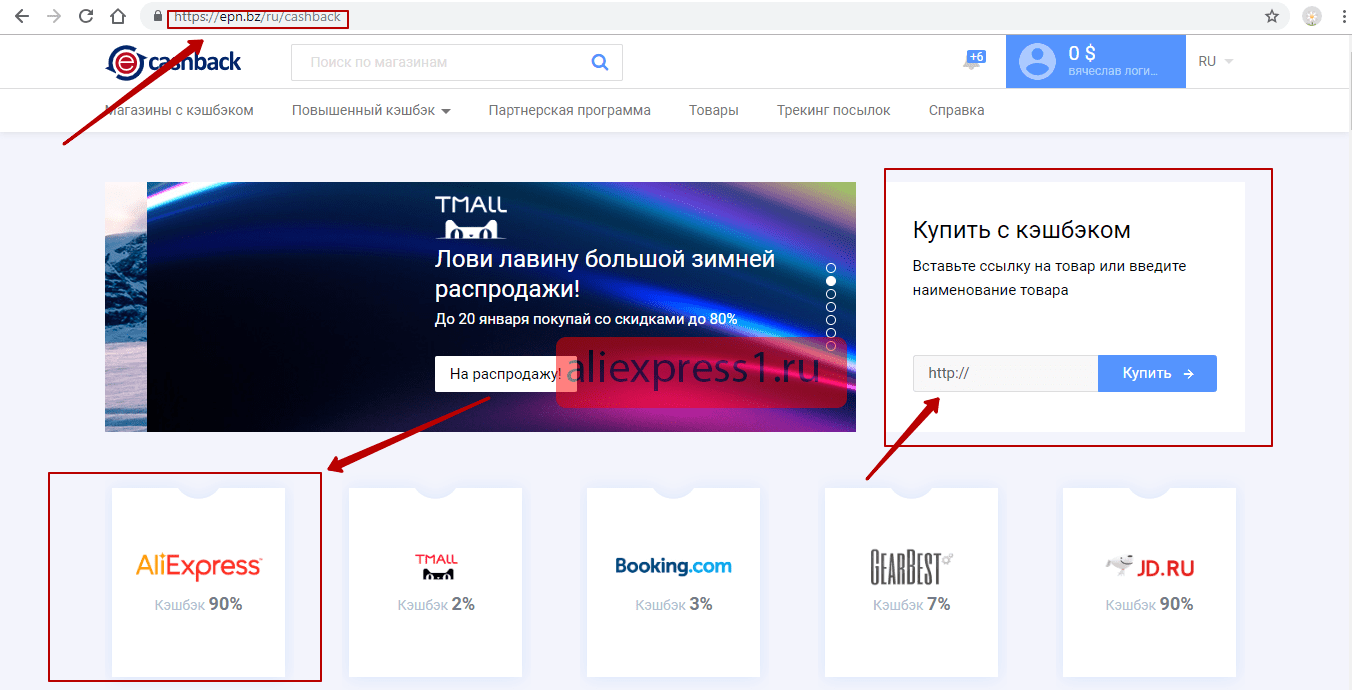This screenshot has width=1352, height=690.
Task: Open the GearBest cashback 7% card
Action: [911, 582]
